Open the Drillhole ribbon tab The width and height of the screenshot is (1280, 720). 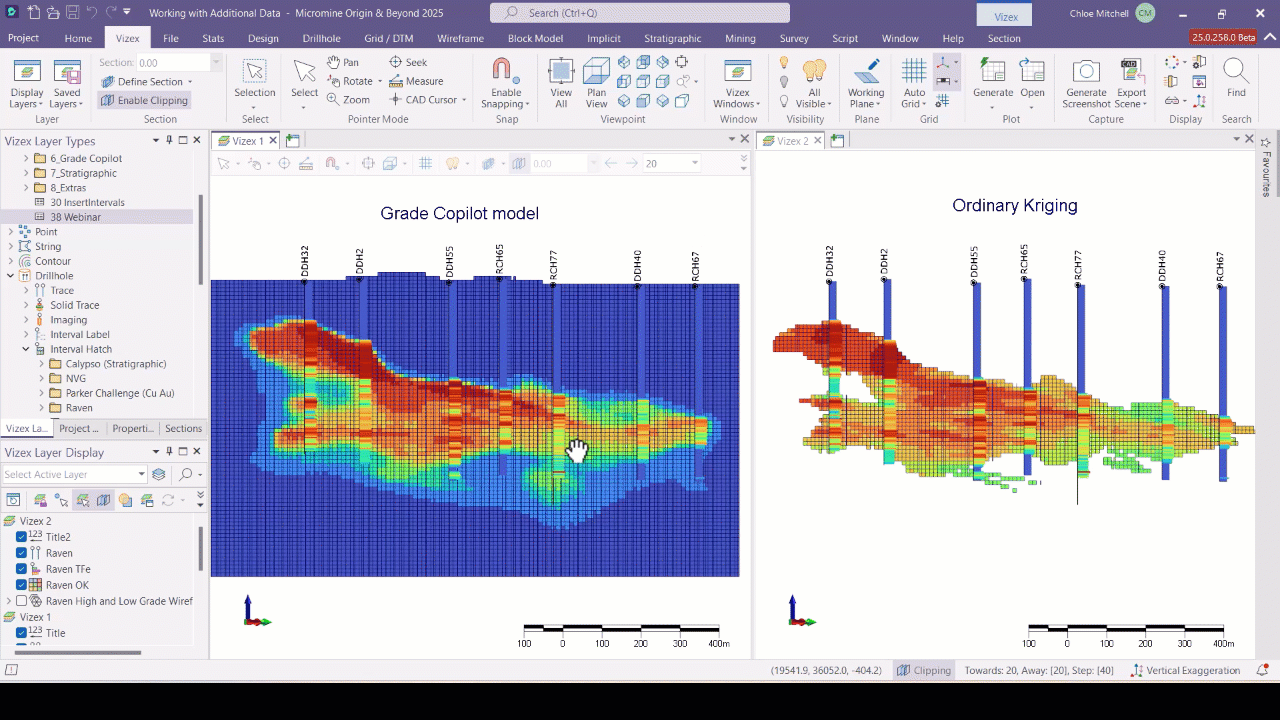tap(321, 38)
